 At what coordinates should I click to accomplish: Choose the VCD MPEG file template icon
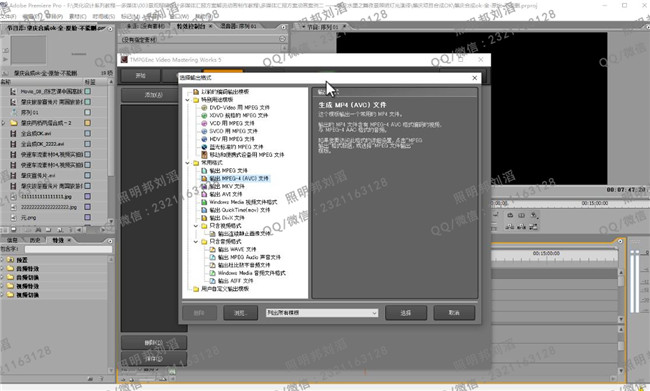[204, 123]
